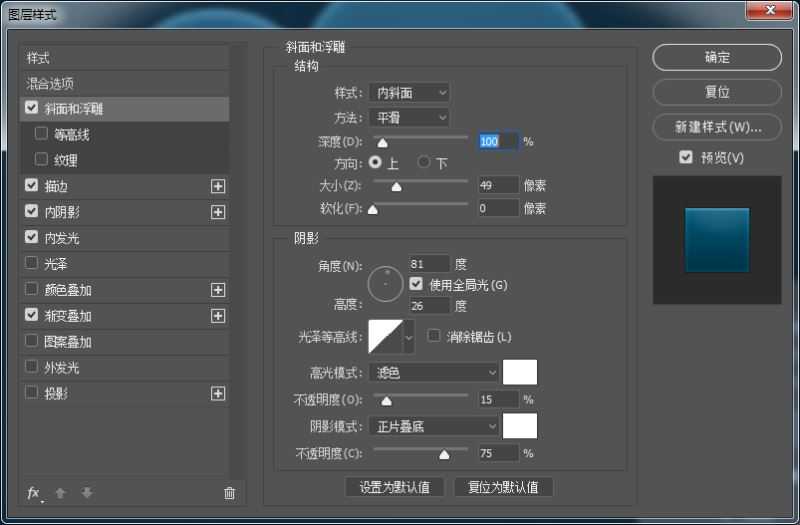Open the 样式 dropdown showing 内斜面

click(x=409, y=93)
